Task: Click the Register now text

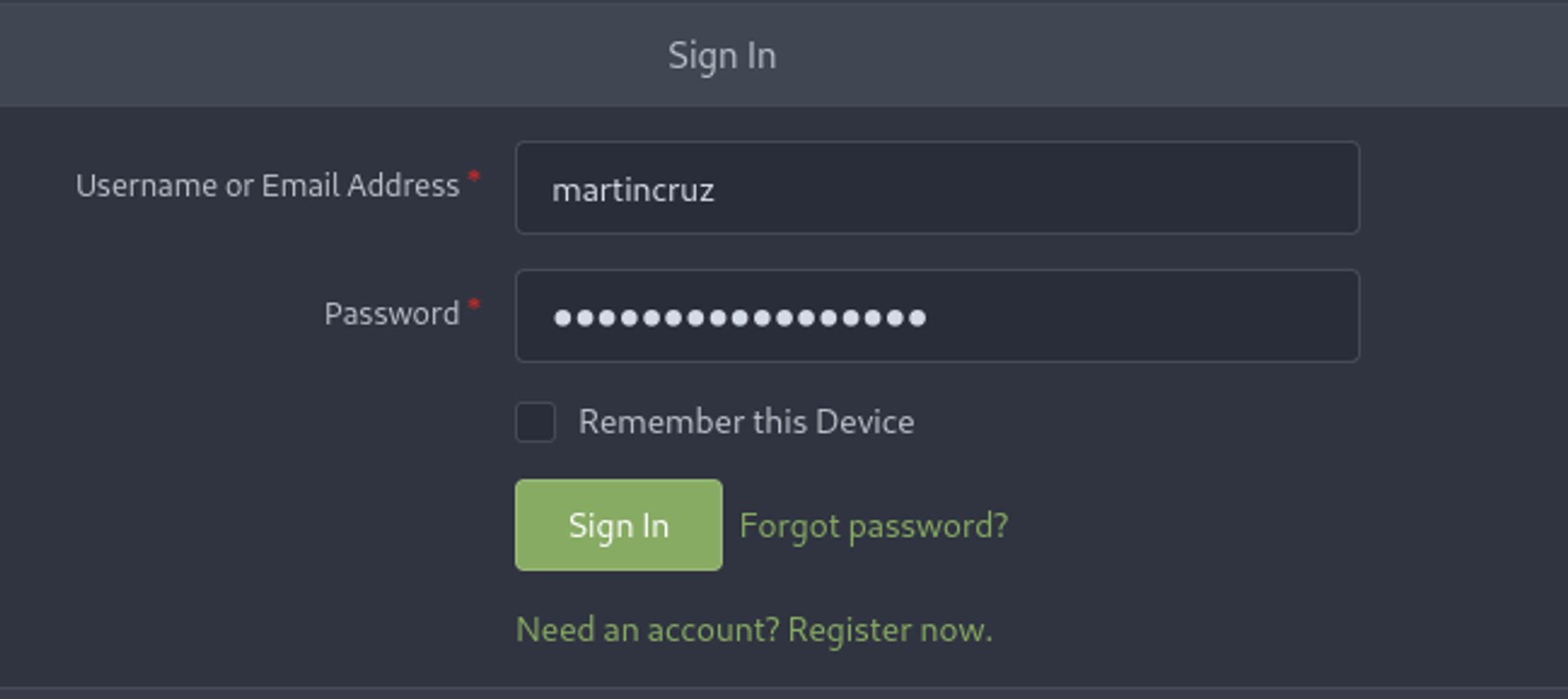Action: (890, 630)
